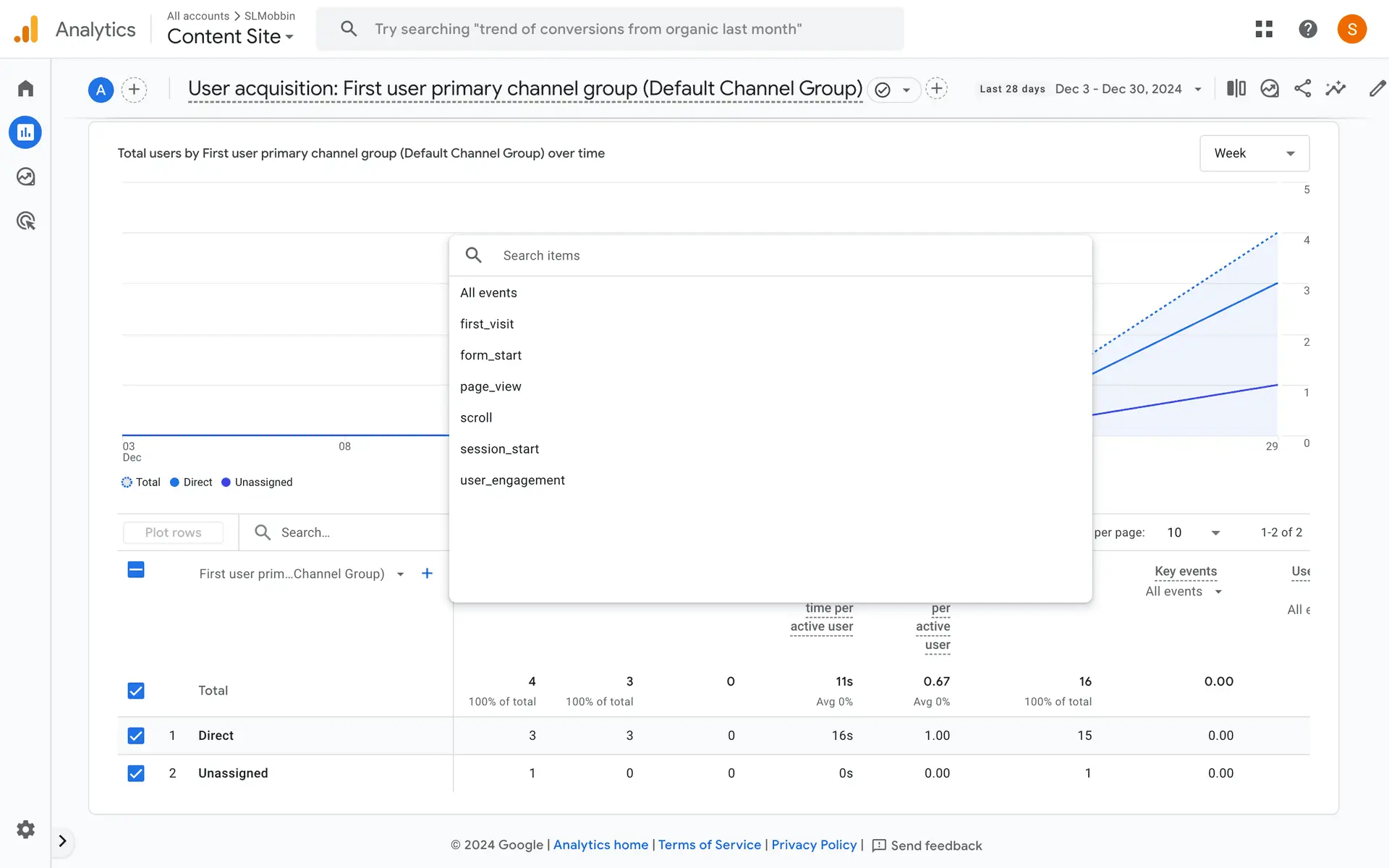Click the pencil Customize report icon
The image size is (1389, 868).
pos(1376,88)
